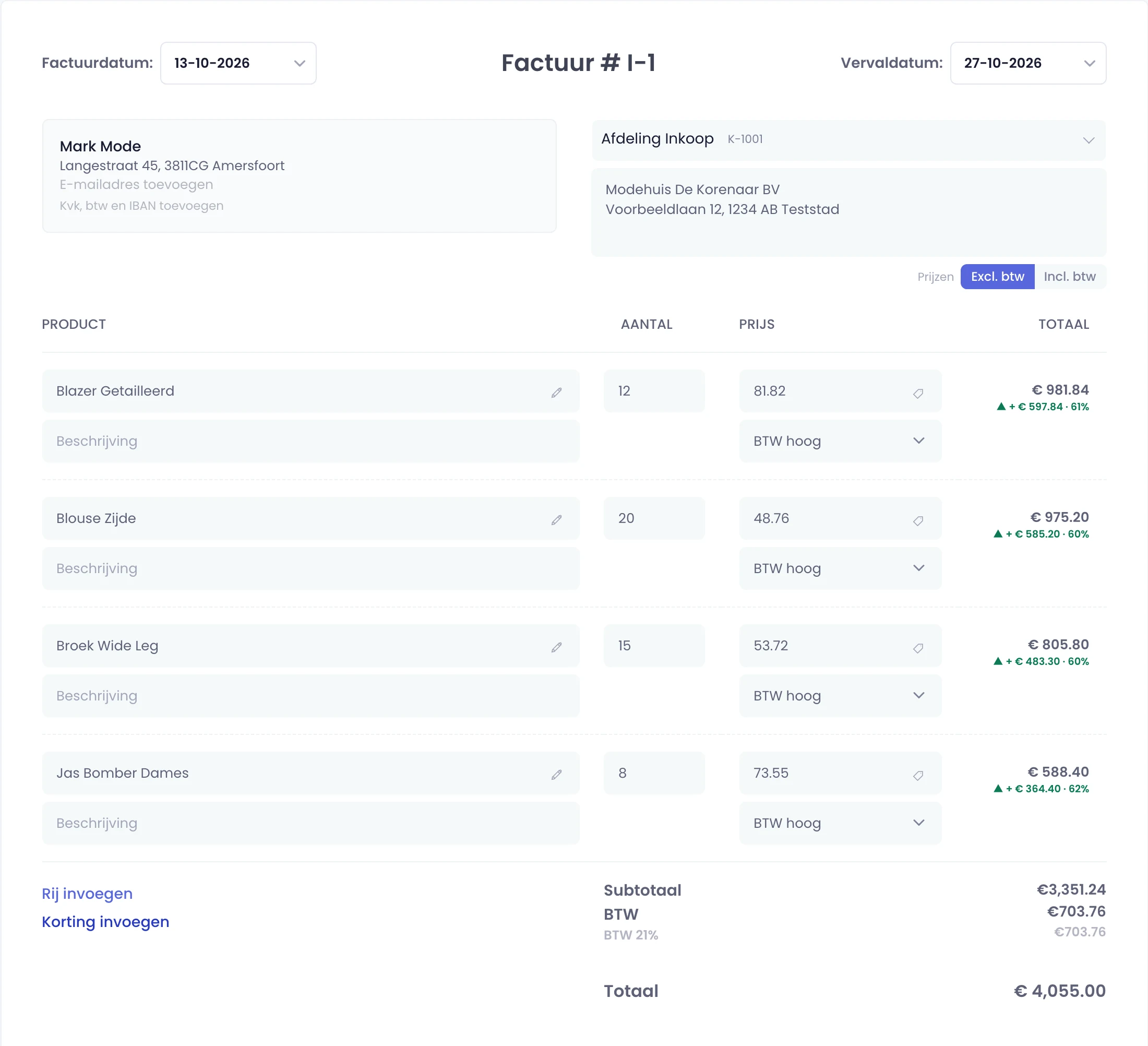Click the pencil icon on the Broek Wide Leg row
The height and width of the screenshot is (1046, 1148).
(556, 647)
